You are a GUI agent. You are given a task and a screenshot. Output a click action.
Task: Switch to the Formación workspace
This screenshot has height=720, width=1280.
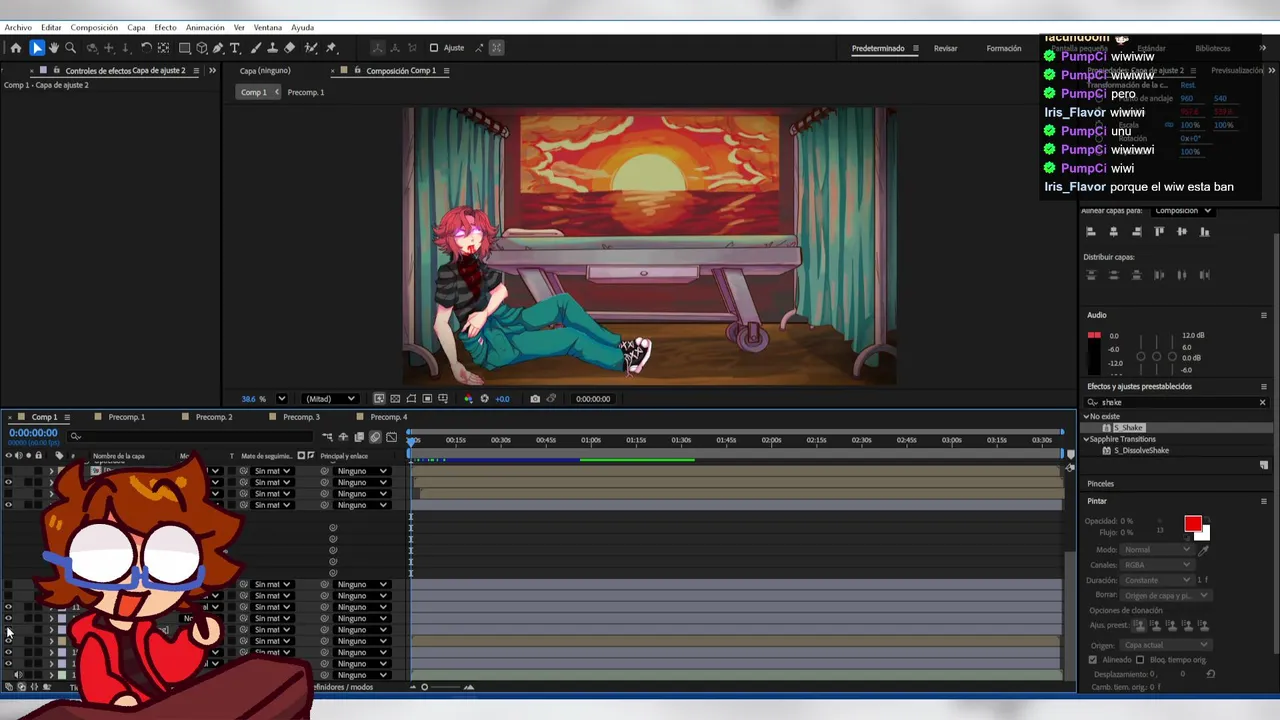(1004, 48)
